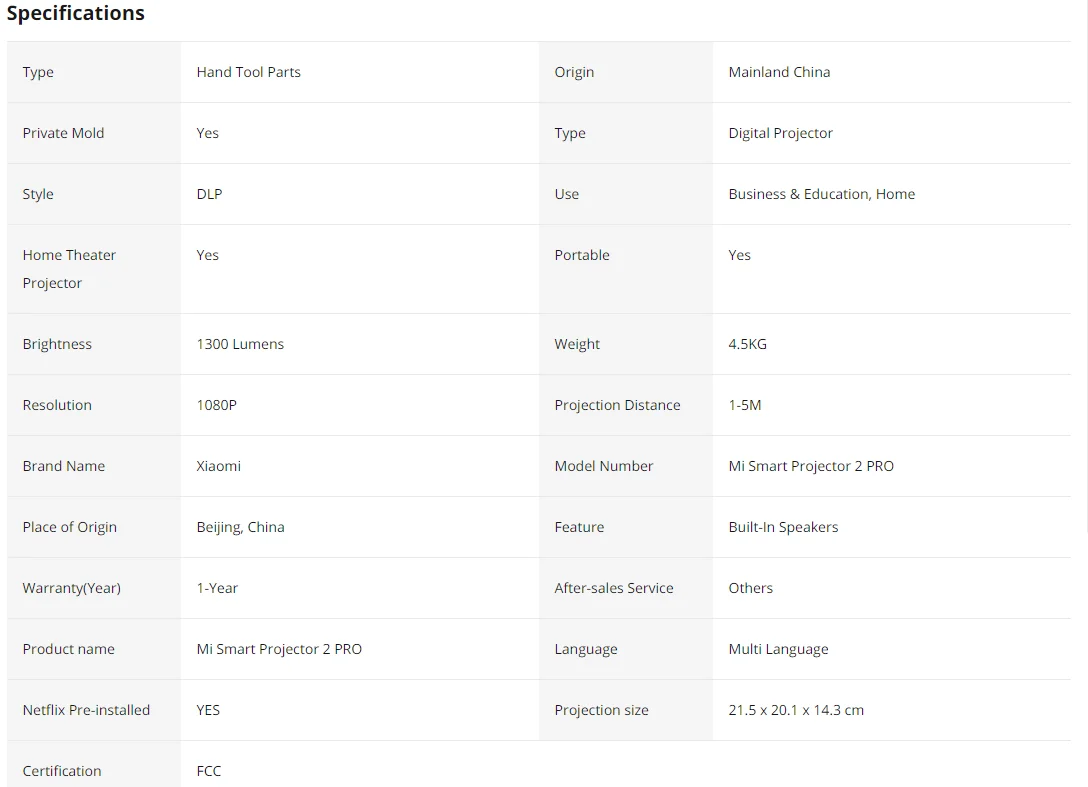
Task: Click Mi Smart Projector 2 PRO model number
Action: point(811,466)
